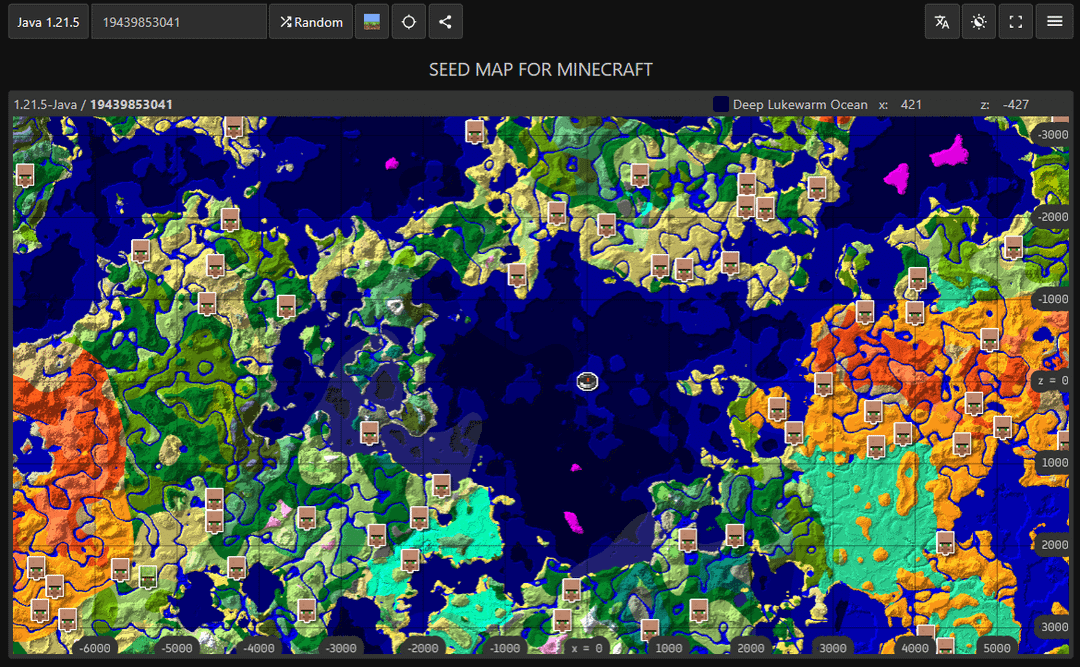Click the dark blue biome color swatch
The image size is (1080, 667).
pyautogui.click(x=720, y=104)
